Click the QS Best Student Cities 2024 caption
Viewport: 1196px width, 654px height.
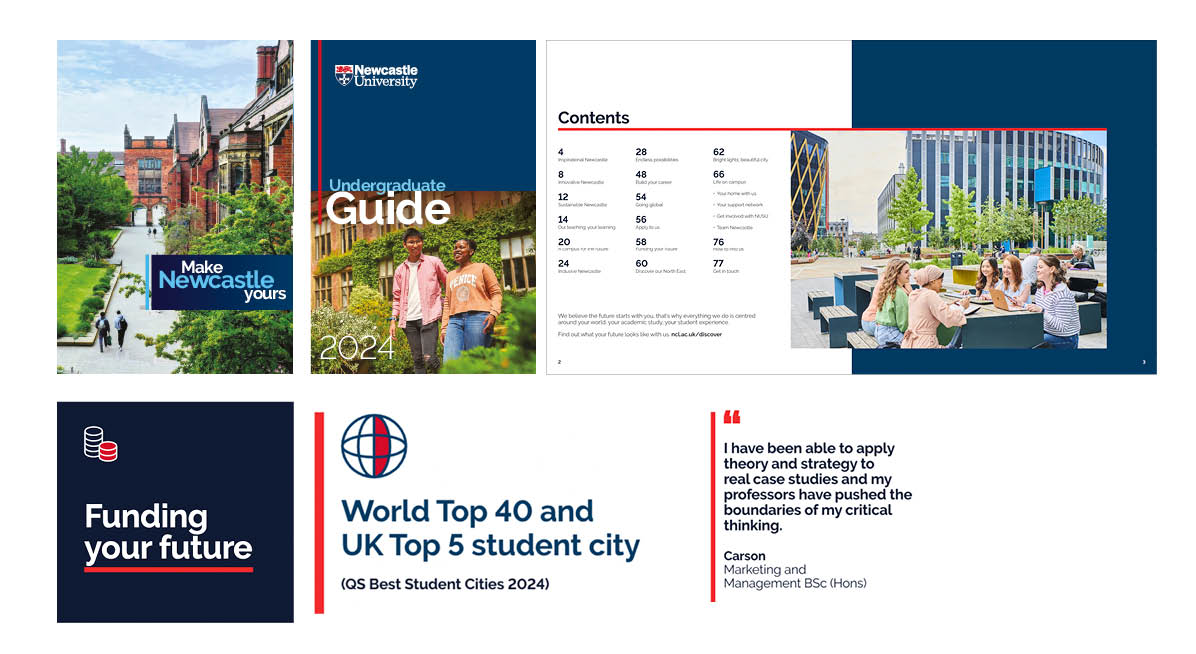[x=445, y=584]
